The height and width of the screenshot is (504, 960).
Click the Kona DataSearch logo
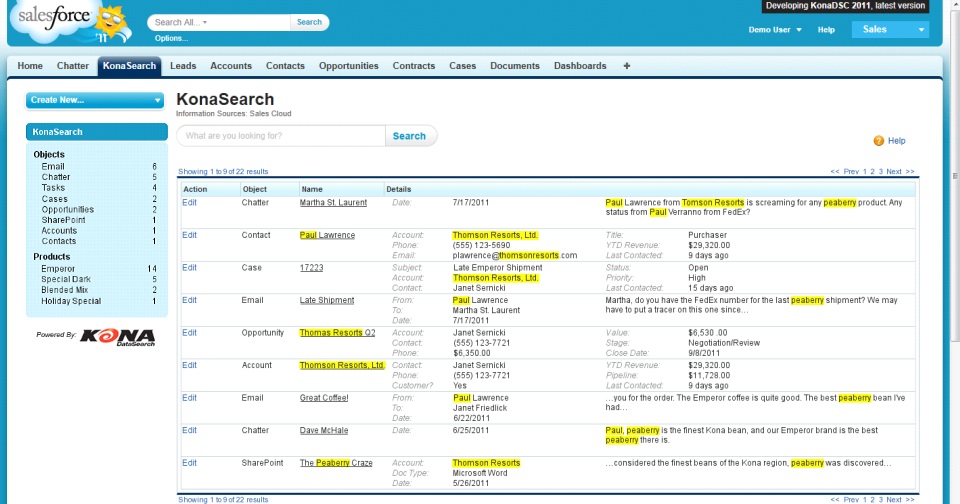point(118,337)
